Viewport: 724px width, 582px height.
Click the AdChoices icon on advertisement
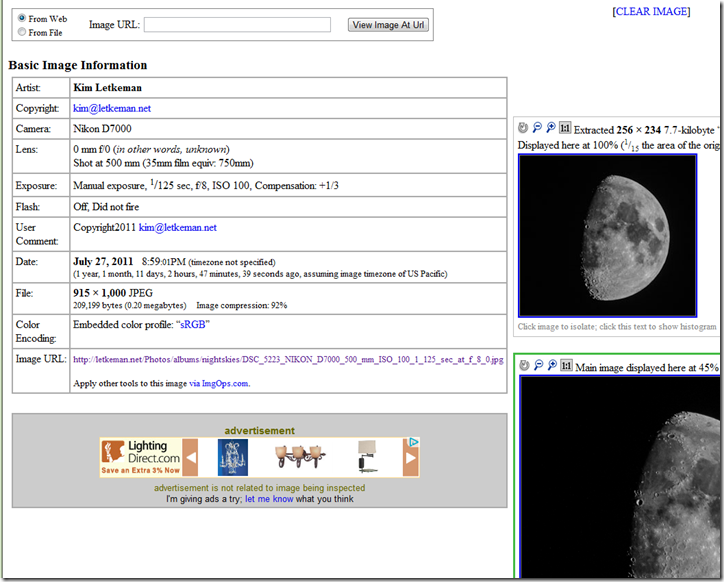[x=414, y=443]
